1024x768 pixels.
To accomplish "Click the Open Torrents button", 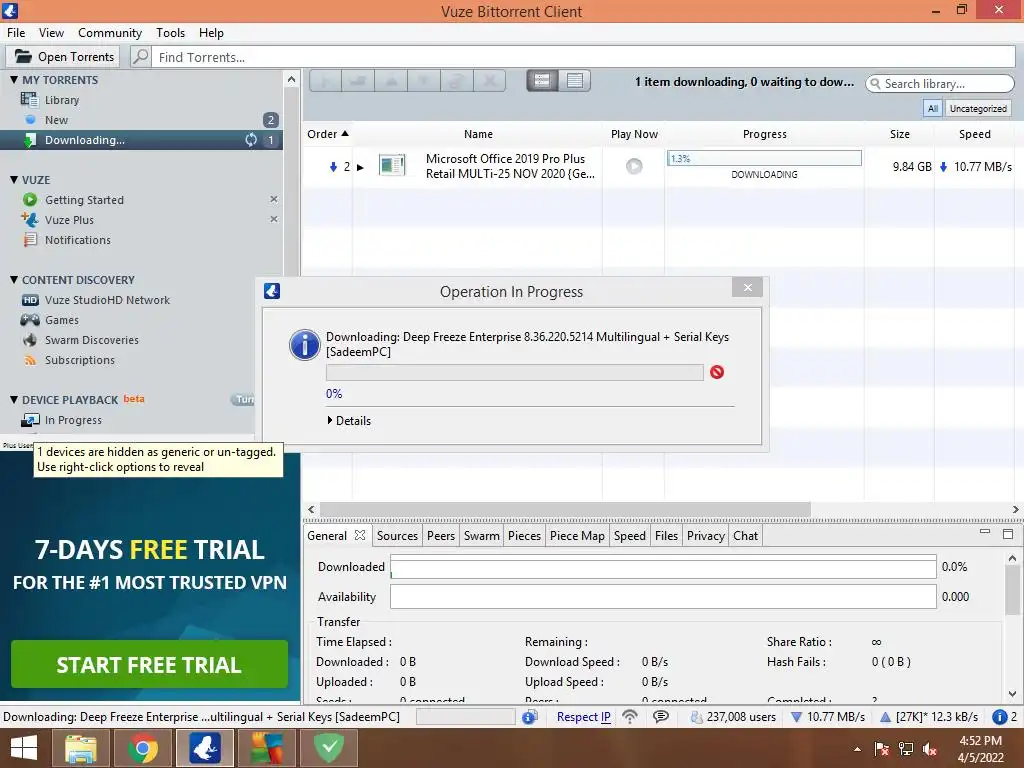I will [63, 57].
